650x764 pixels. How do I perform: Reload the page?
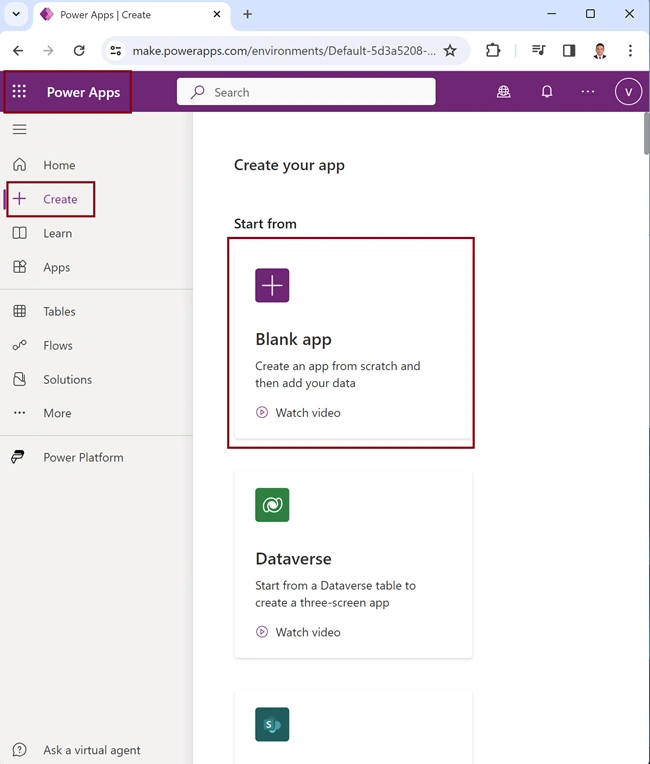(x=79, y=50)
